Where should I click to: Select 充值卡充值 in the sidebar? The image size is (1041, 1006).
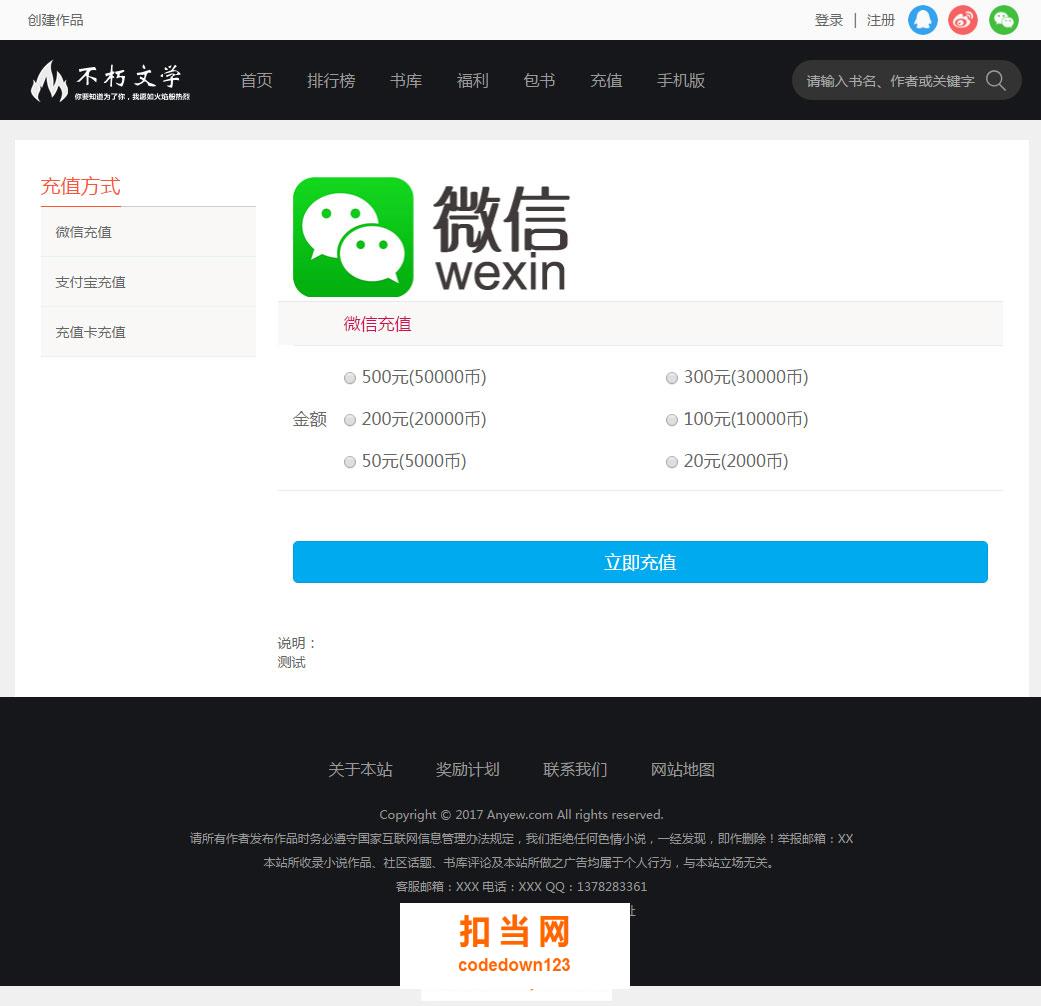148,331
